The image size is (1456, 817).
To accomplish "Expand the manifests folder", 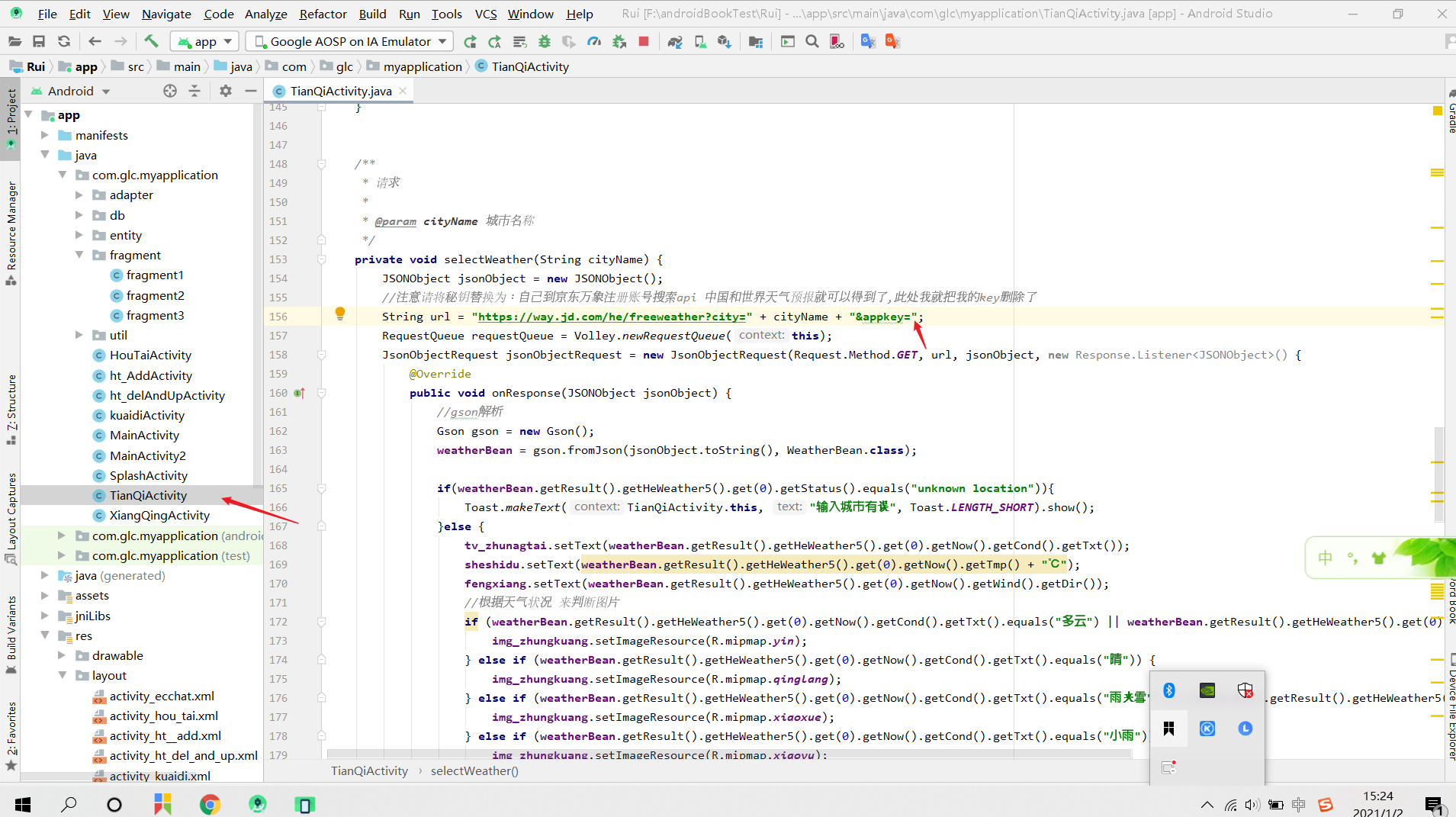I will [45, 135].
